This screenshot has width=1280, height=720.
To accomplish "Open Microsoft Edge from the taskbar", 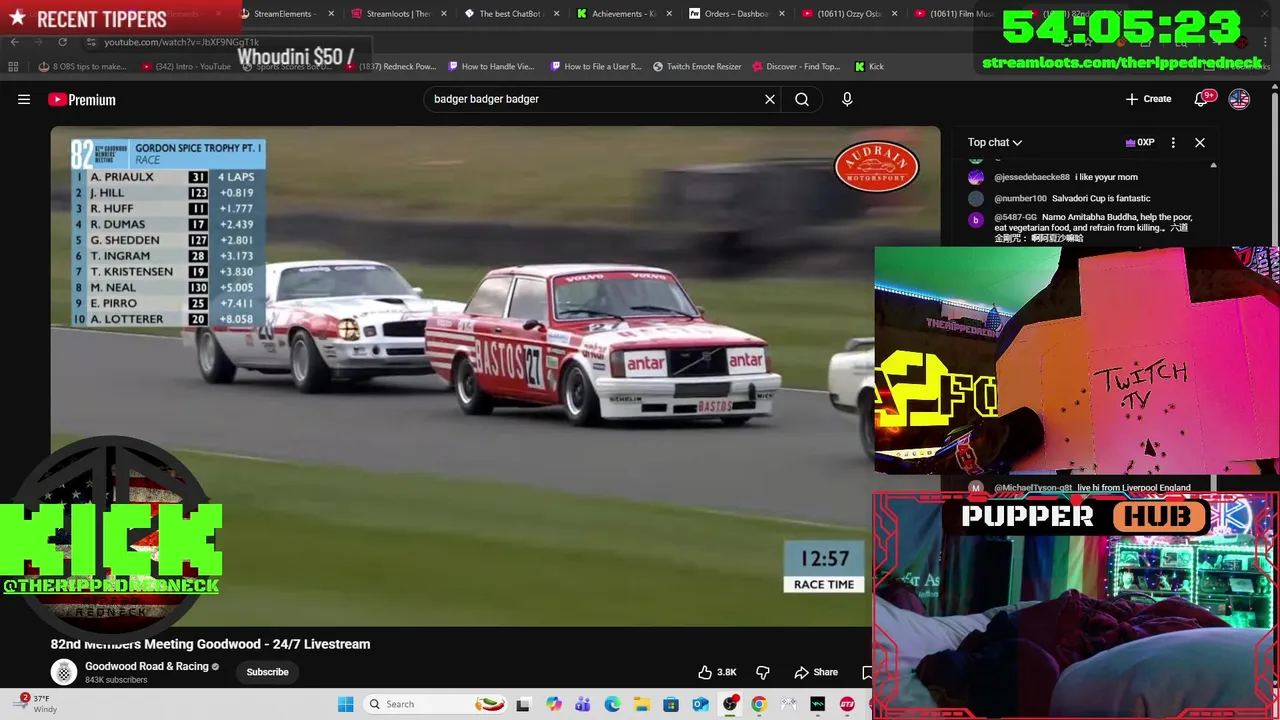I will (612, 704).
